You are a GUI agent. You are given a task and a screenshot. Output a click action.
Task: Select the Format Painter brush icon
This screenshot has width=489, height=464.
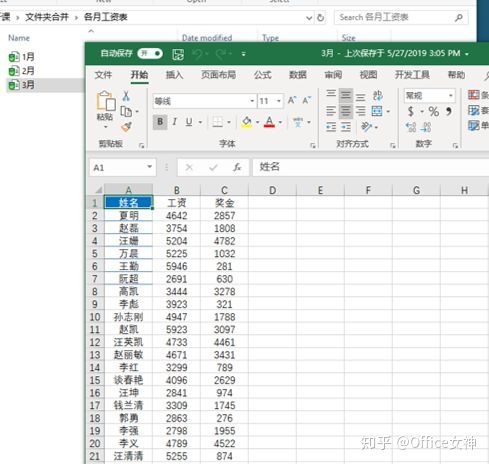coord(126,127)
